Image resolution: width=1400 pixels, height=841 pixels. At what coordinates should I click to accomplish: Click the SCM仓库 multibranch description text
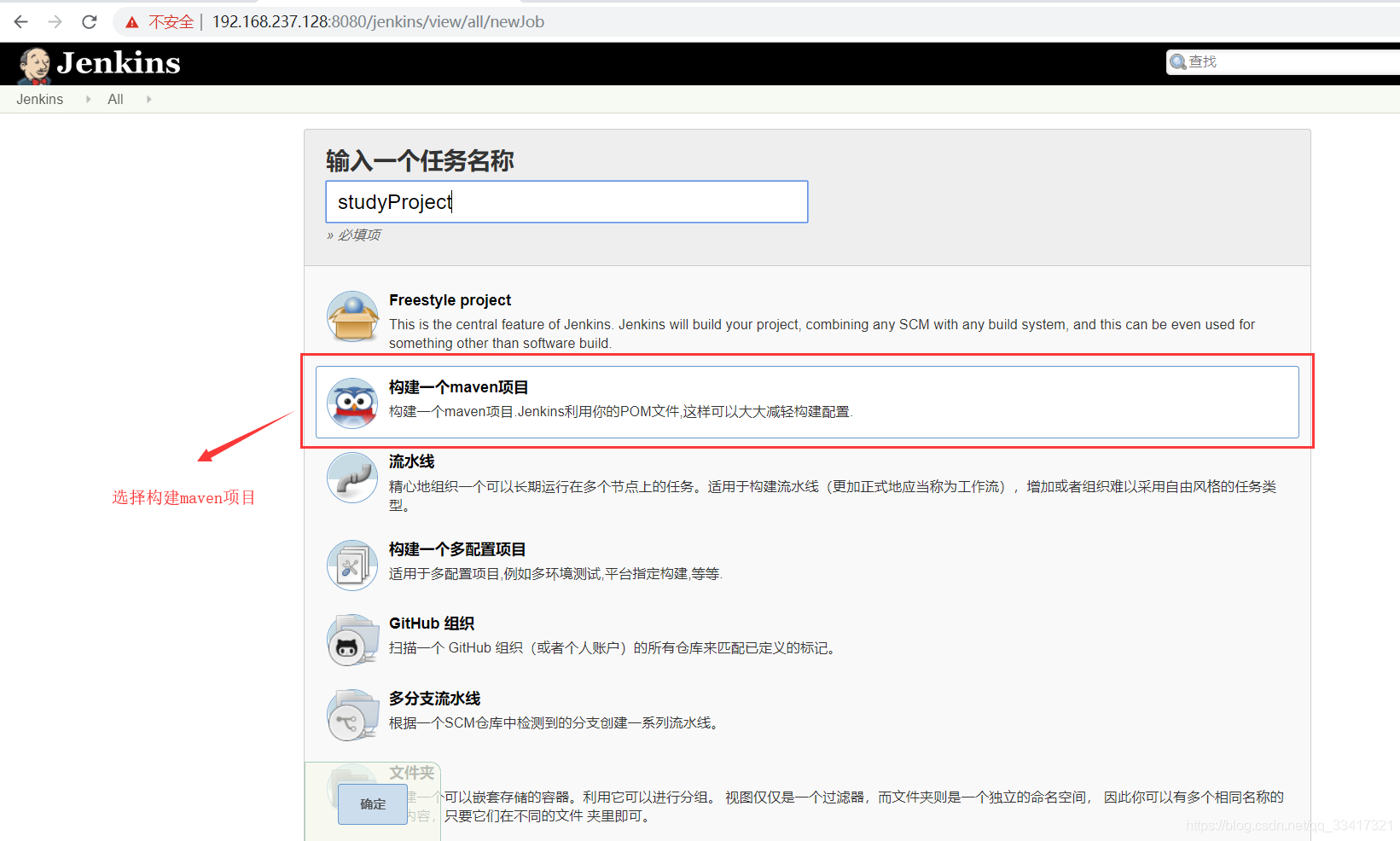pyautogui.click(x=556, y=723)
